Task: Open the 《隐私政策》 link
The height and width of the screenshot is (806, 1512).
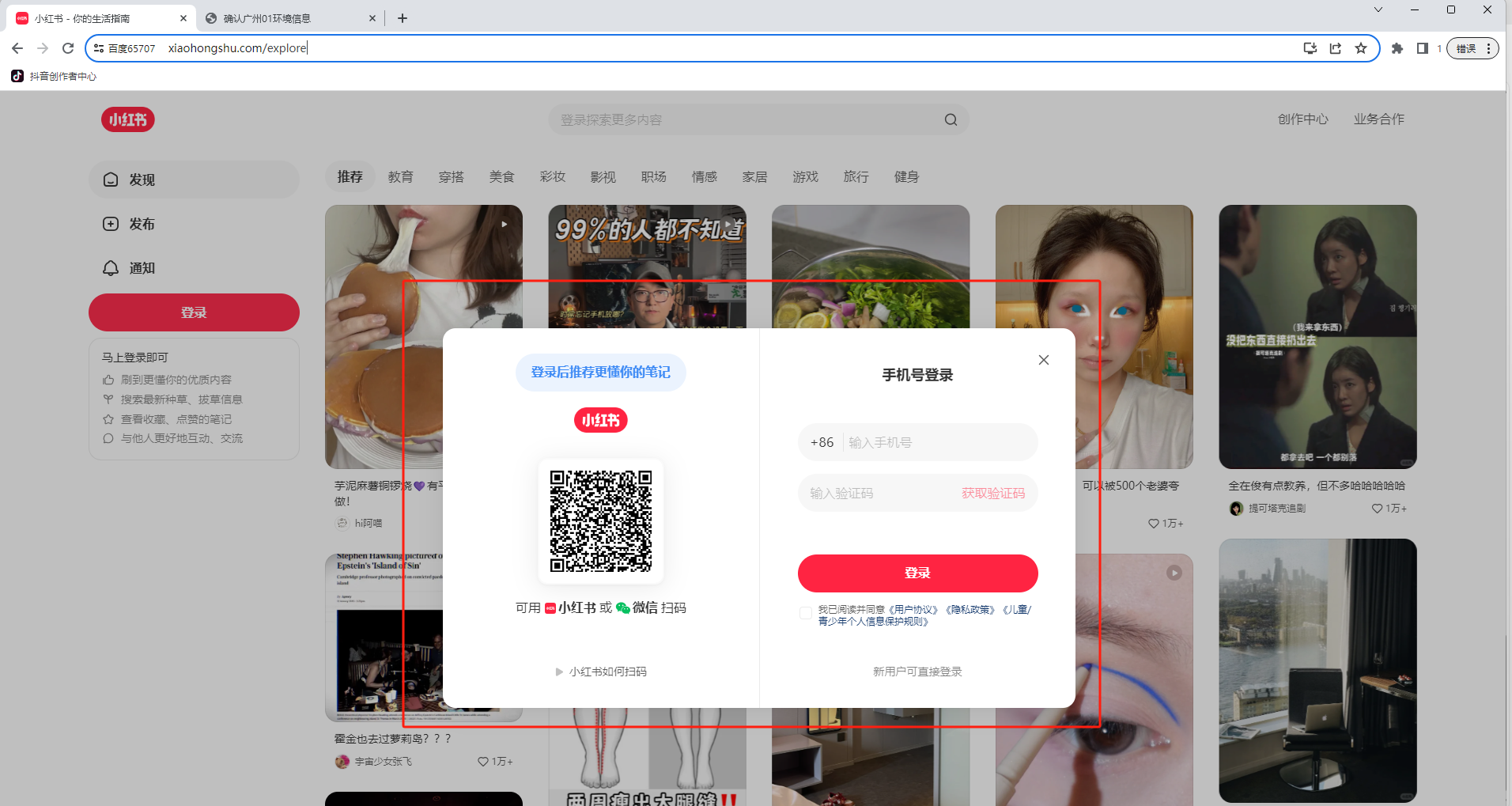Action: click(x=970, y=610)
